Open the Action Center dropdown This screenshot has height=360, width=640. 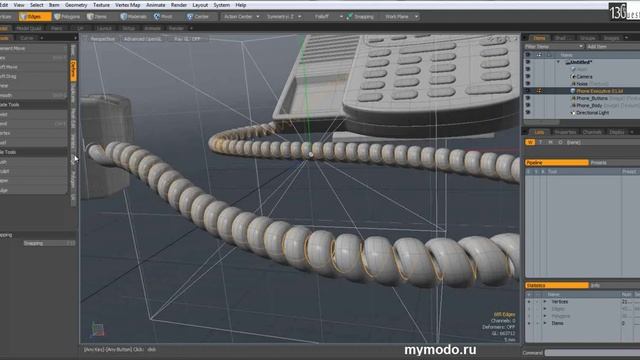click(x=241, y=17)
